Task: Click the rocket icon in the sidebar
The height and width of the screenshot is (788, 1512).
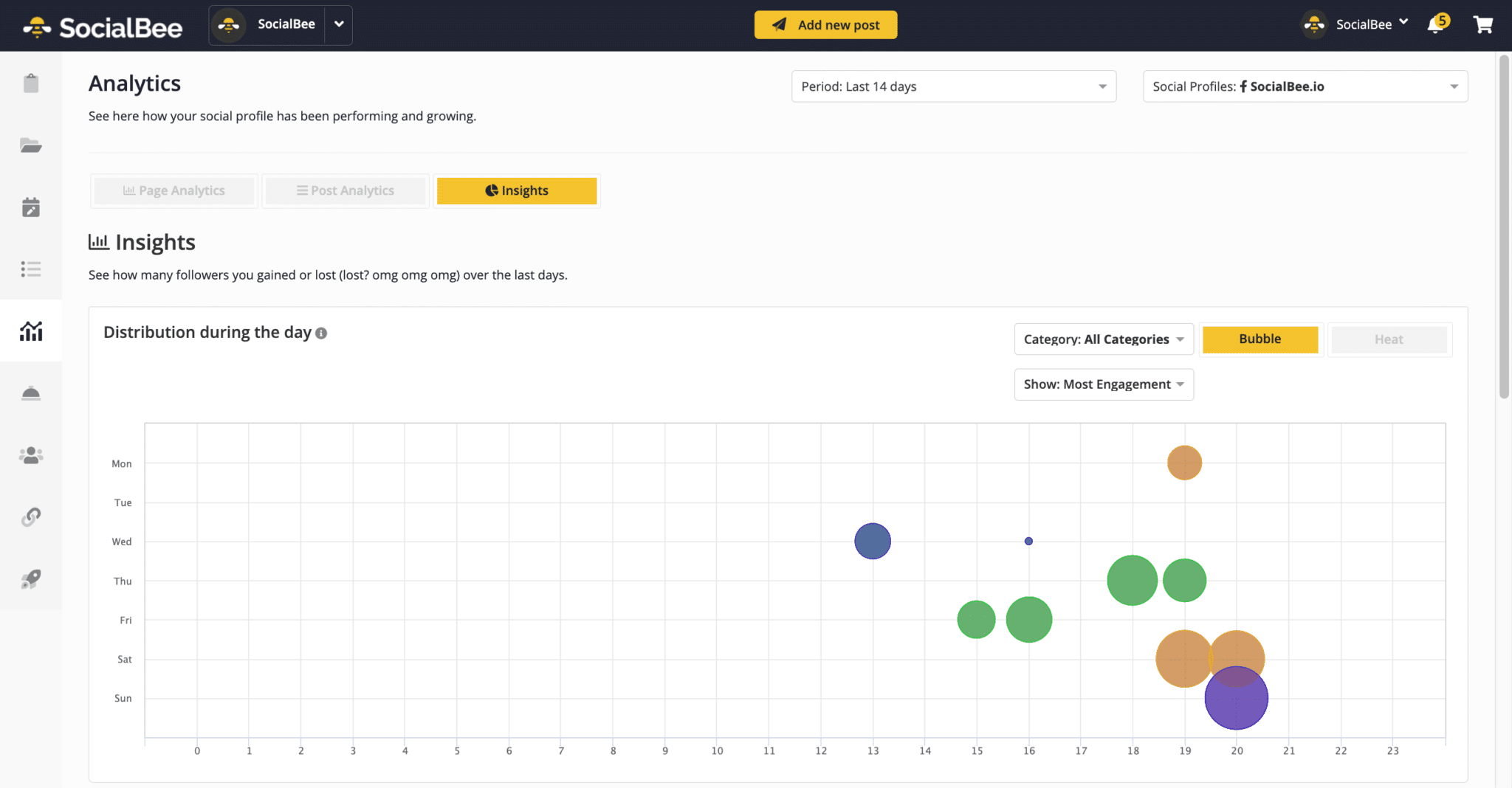Action: pos(31,579)
